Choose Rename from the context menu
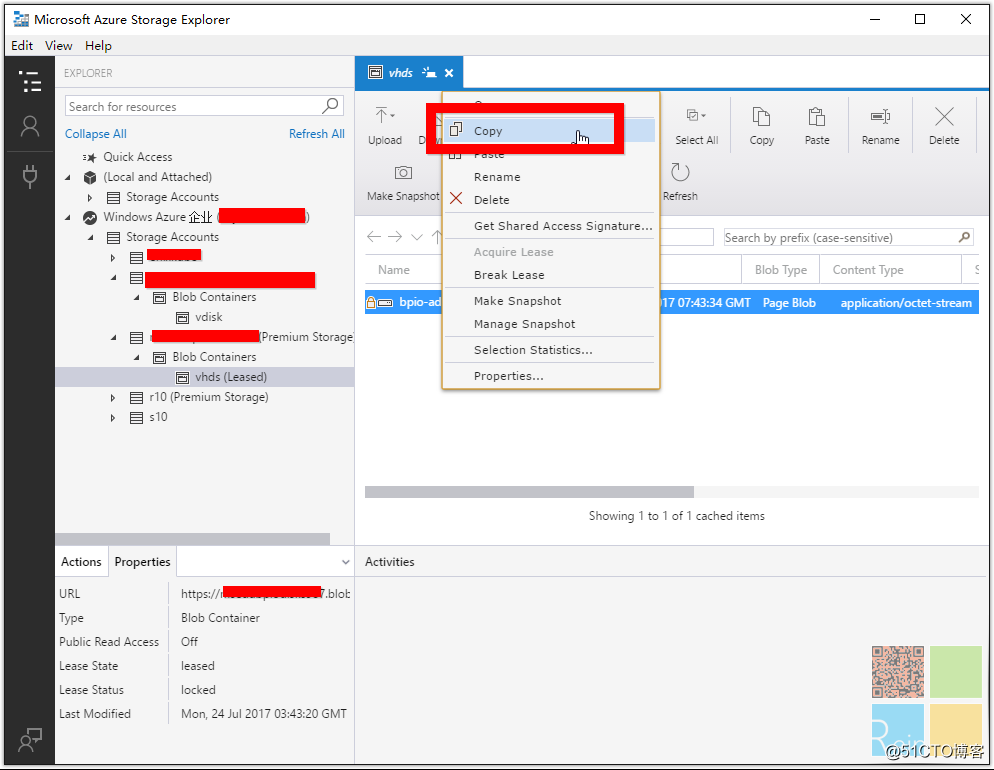Viewport: 994px width, 770px height. (x=550, y=177)
